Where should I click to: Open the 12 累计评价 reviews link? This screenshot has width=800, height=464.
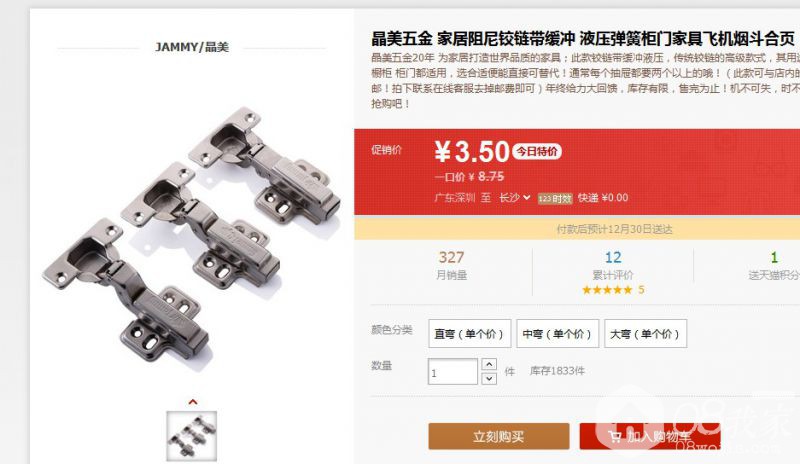click(x=613, y=265)
